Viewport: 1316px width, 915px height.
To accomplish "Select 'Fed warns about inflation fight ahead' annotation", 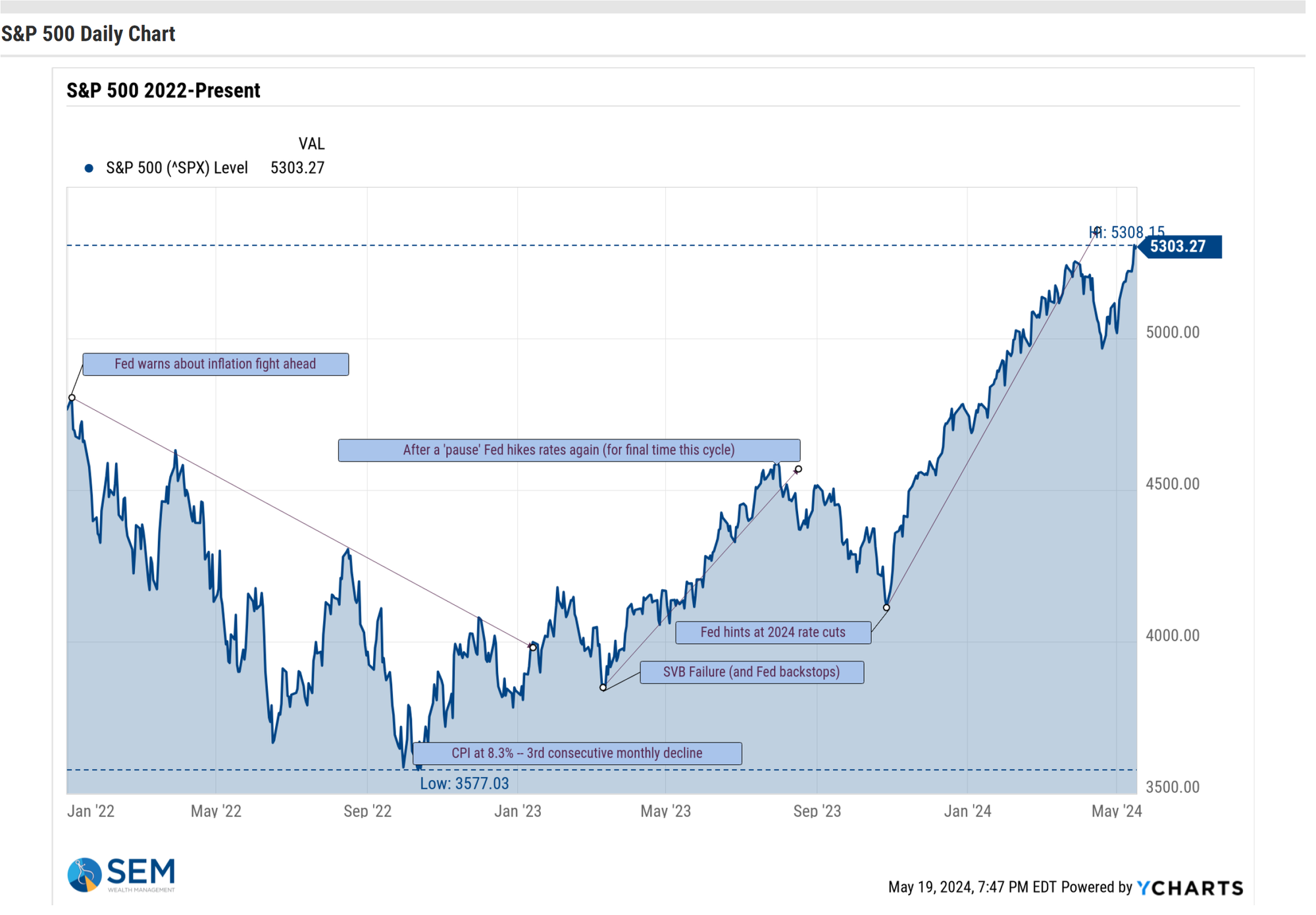I will pos(216,364).
